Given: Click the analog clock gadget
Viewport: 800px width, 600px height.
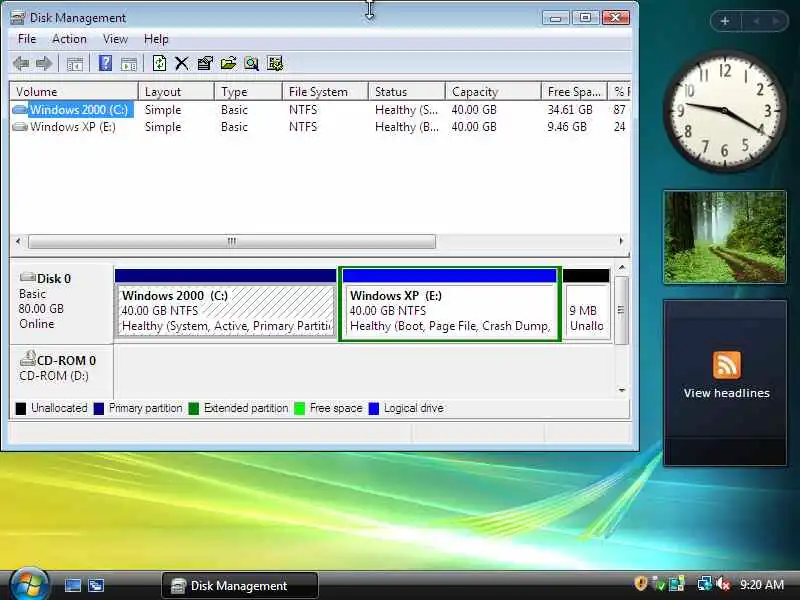Looking at the screenshot, I should click(x=724, y=111).
